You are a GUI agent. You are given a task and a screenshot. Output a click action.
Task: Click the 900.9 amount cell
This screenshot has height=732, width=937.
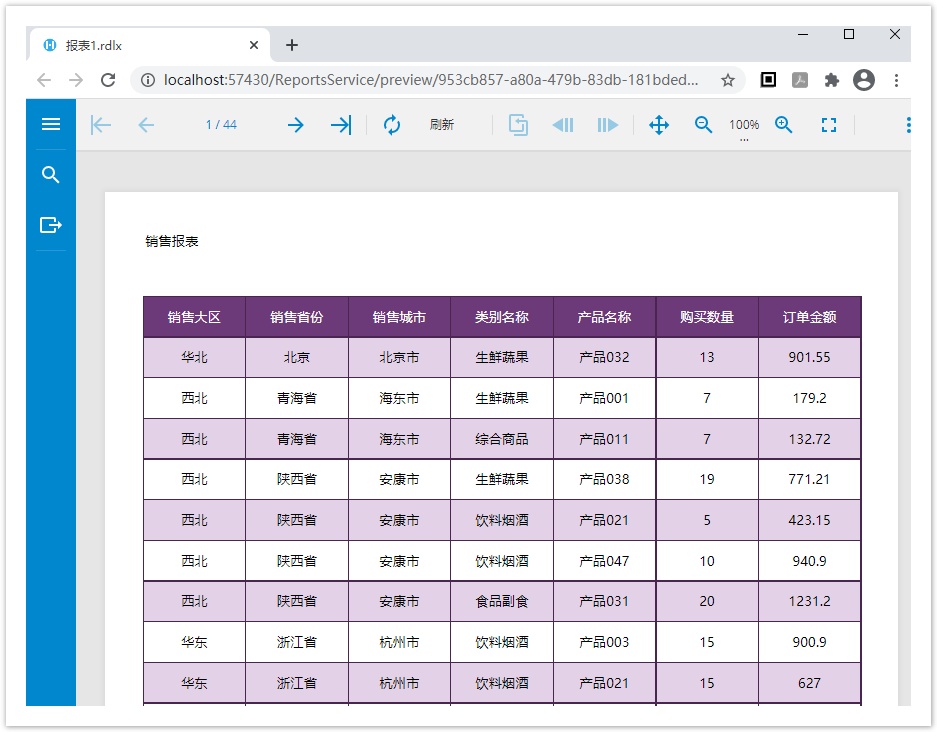pos(810,642)
